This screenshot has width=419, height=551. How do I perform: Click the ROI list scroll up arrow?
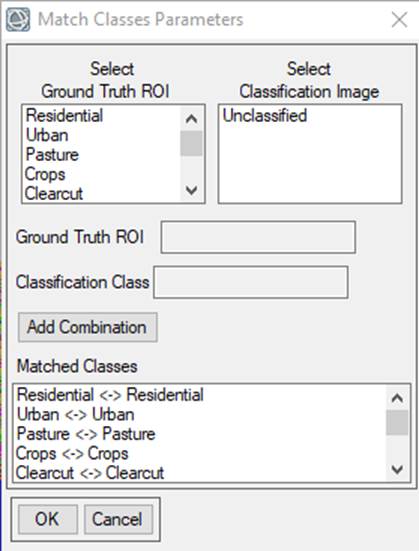tap(191, 119)
